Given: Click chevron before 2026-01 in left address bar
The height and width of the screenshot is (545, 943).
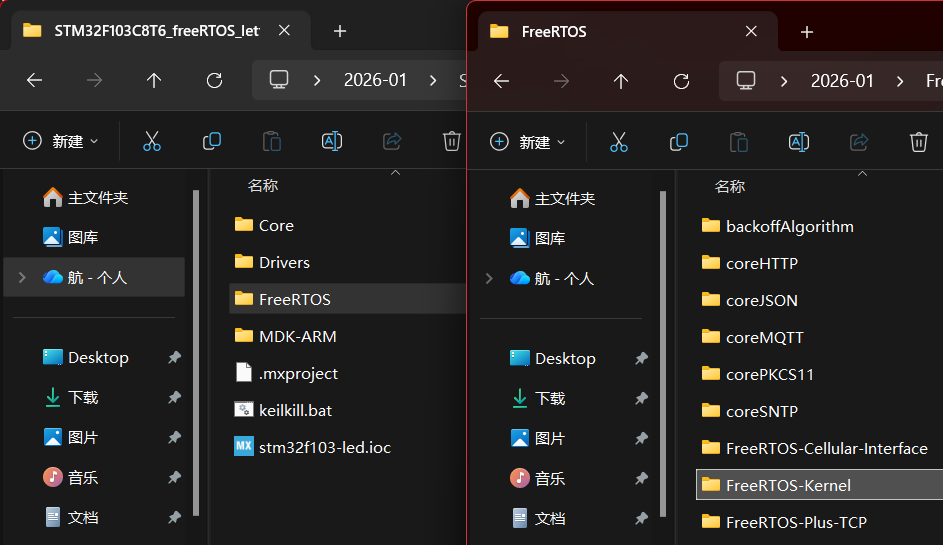Looking at the screenshot, I should point(317,80).
